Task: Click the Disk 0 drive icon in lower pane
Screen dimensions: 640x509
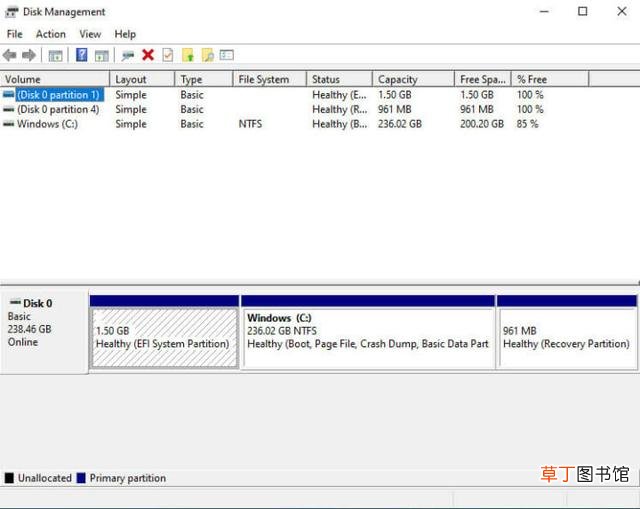Action: pos(15,302)
